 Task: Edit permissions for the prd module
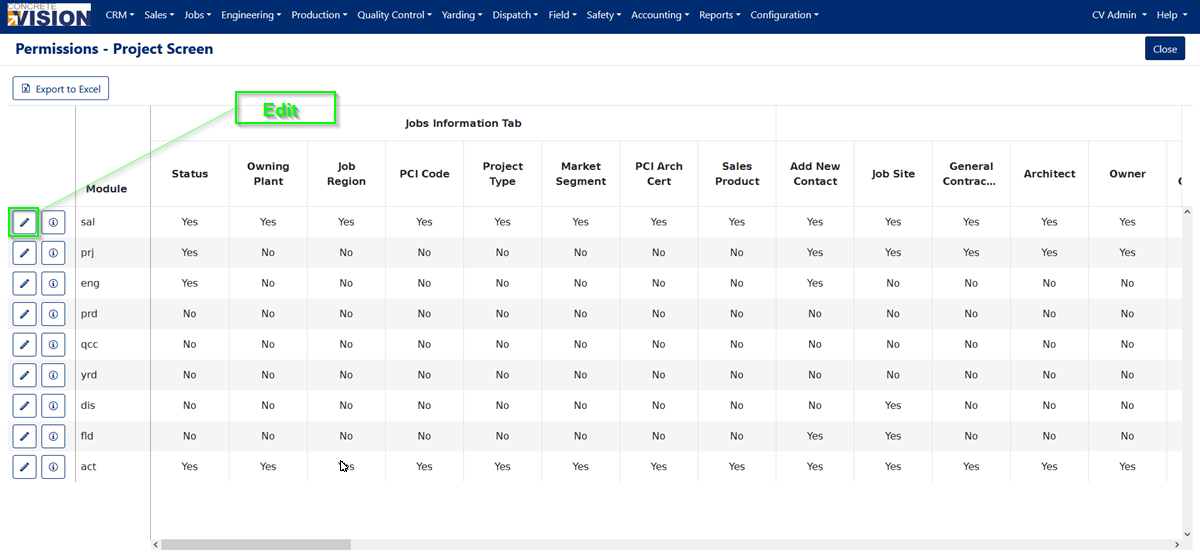pyautogui.click(x=25, y=314)
